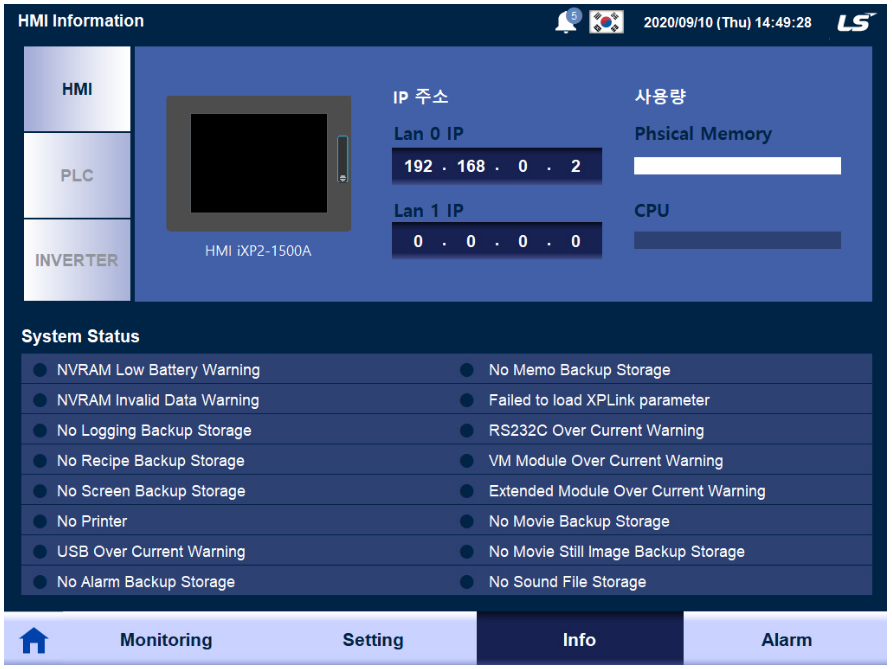Click the Lan 0 IP address field
Screen dimensions: 892x669
click(497, 166)
